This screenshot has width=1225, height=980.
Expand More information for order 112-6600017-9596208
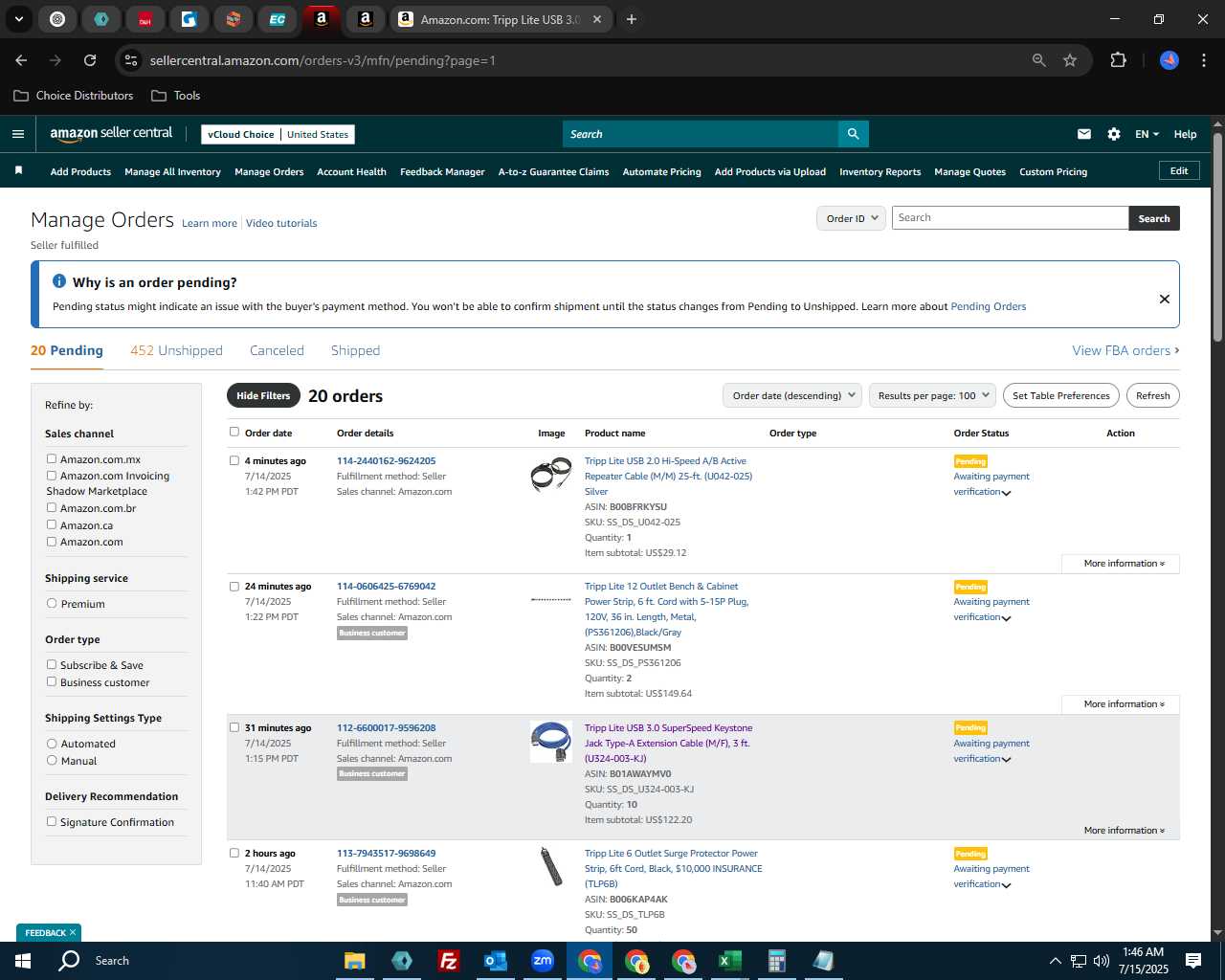point(1124,831)
